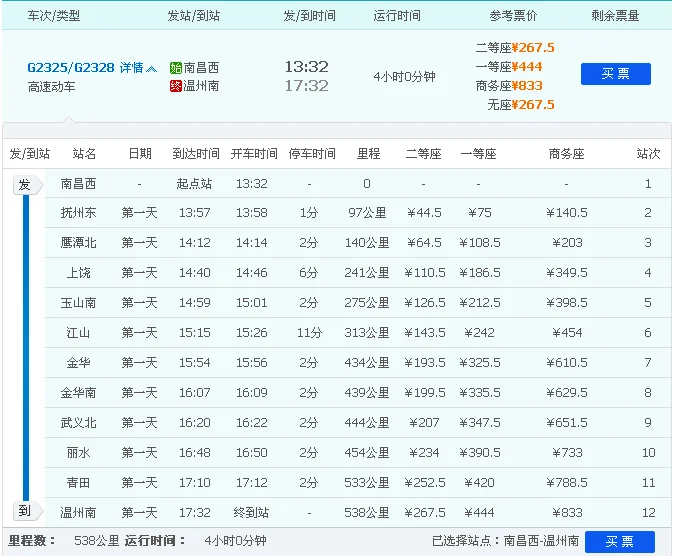
Task: Click the 剩余票量 column header
Action: 615,16
